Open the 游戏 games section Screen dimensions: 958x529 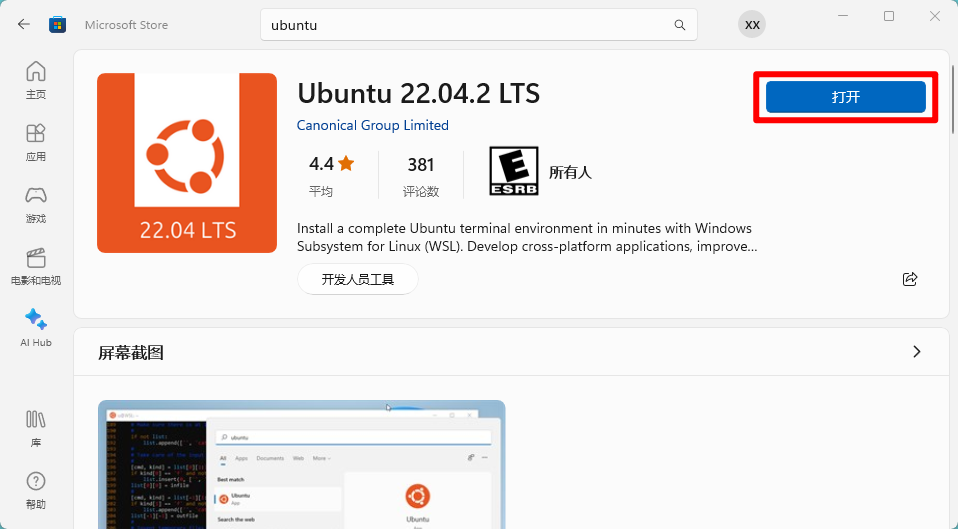[36, 205]
